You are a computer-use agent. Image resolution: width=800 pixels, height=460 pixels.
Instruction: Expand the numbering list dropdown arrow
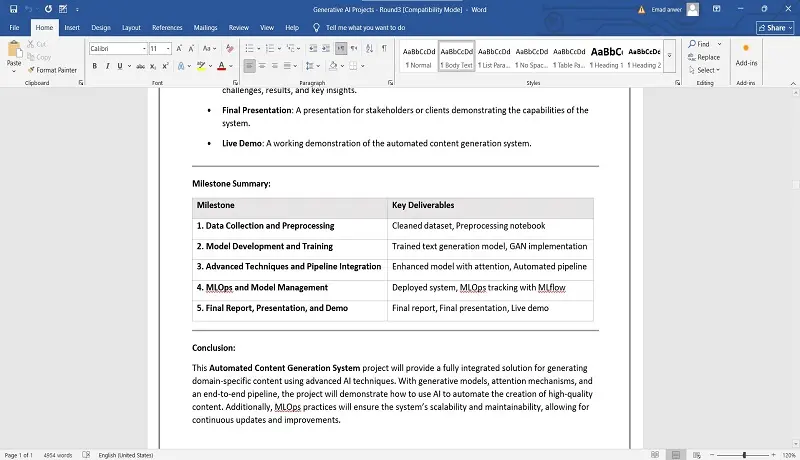(x=279, y=48)
